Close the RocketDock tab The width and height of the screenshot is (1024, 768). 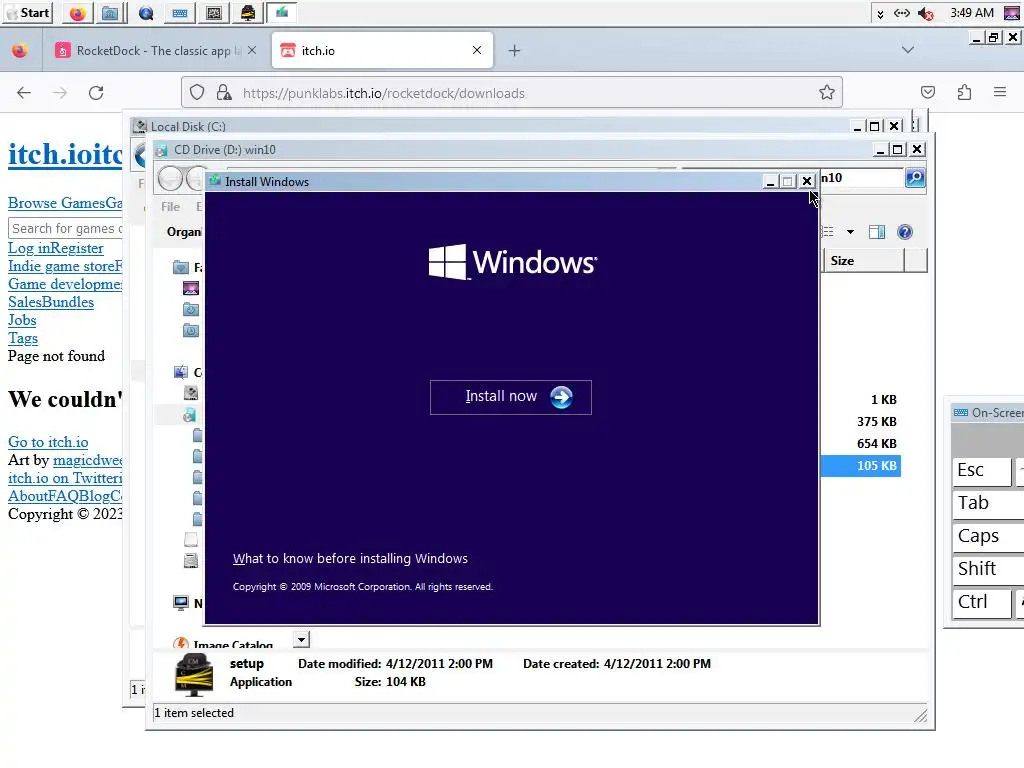[x=252, y=50]
